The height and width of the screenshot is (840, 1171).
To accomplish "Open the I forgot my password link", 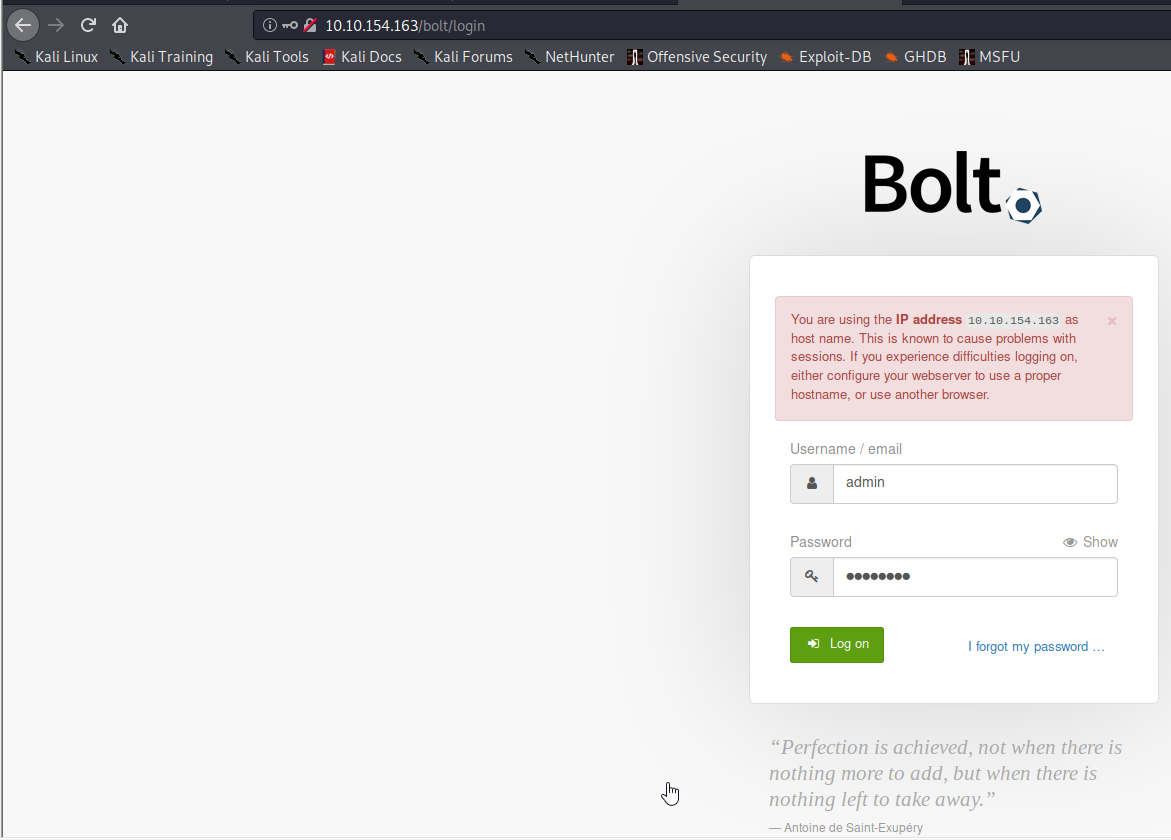I will [x=1036, y=646].
